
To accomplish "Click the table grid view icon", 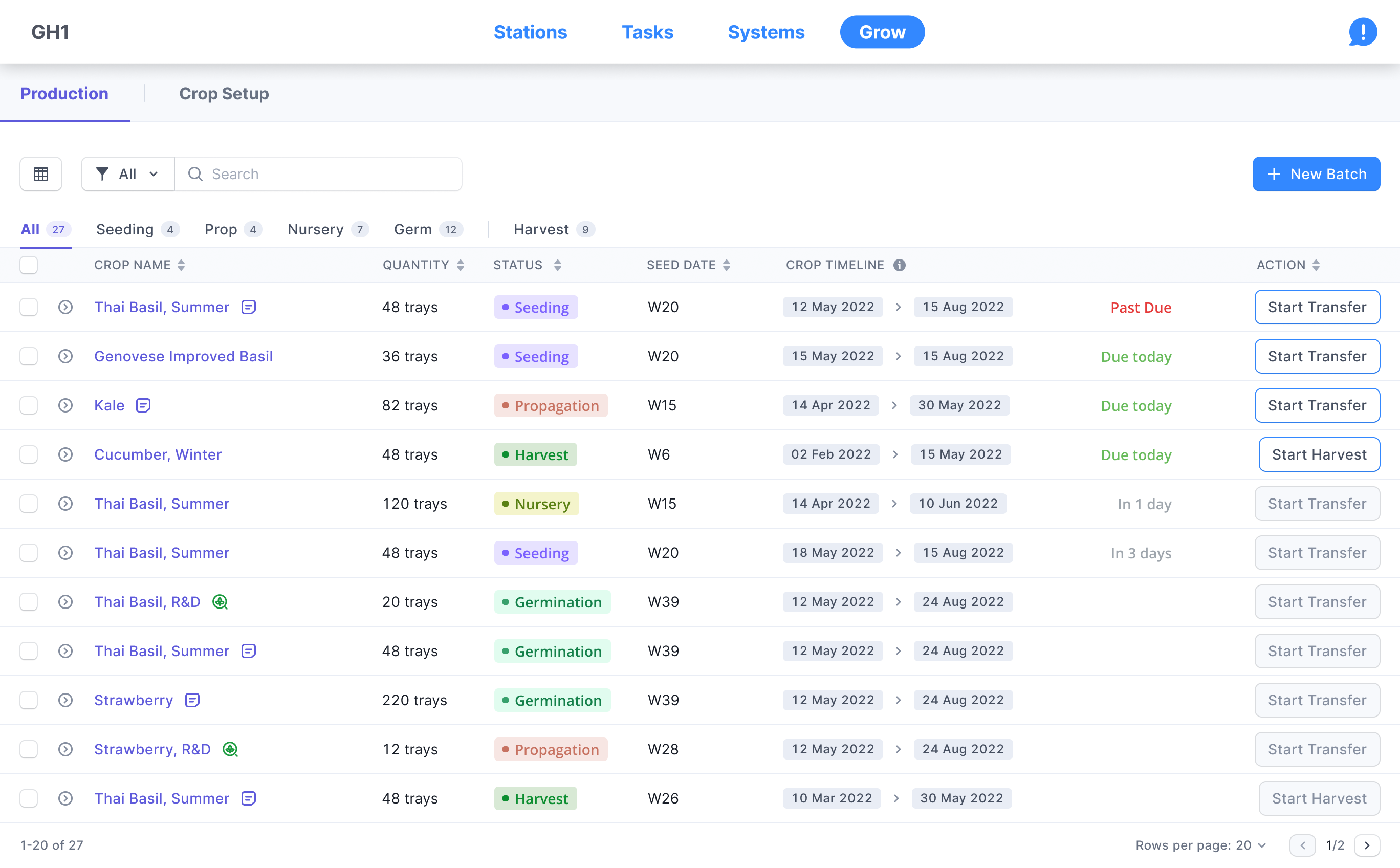I will click(41, 174).
